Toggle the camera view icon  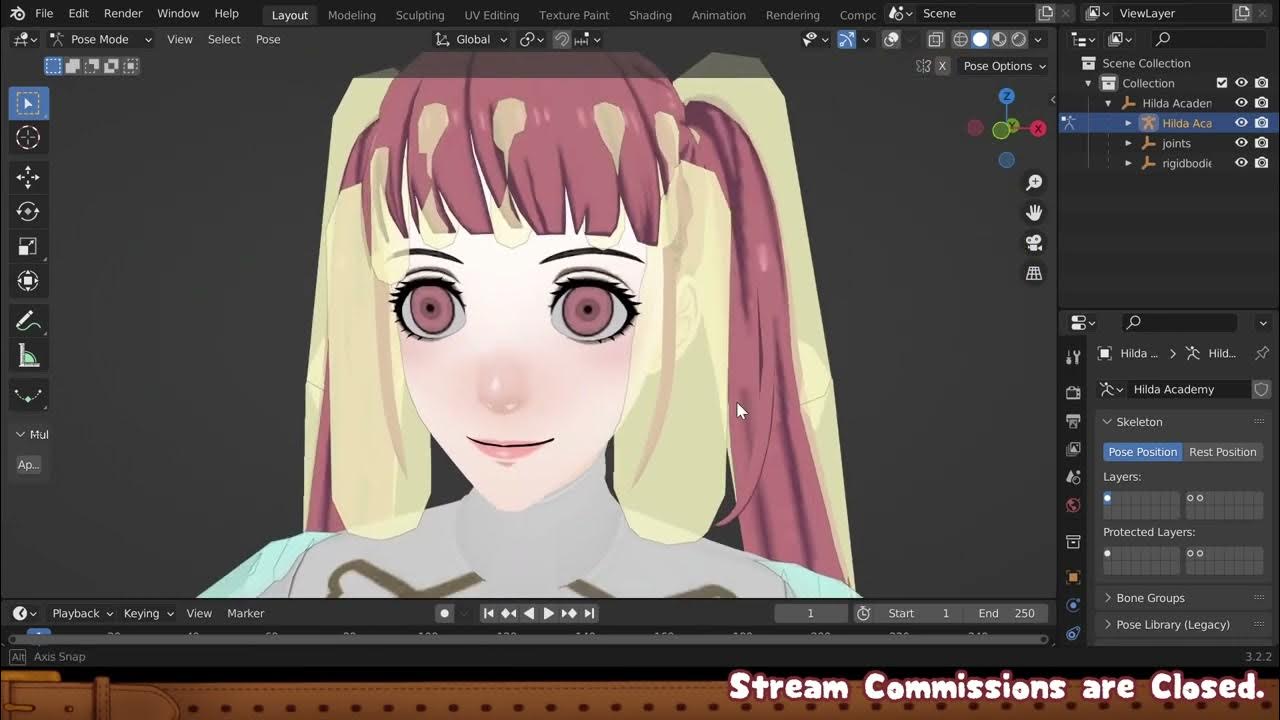tap(1034, 243)
